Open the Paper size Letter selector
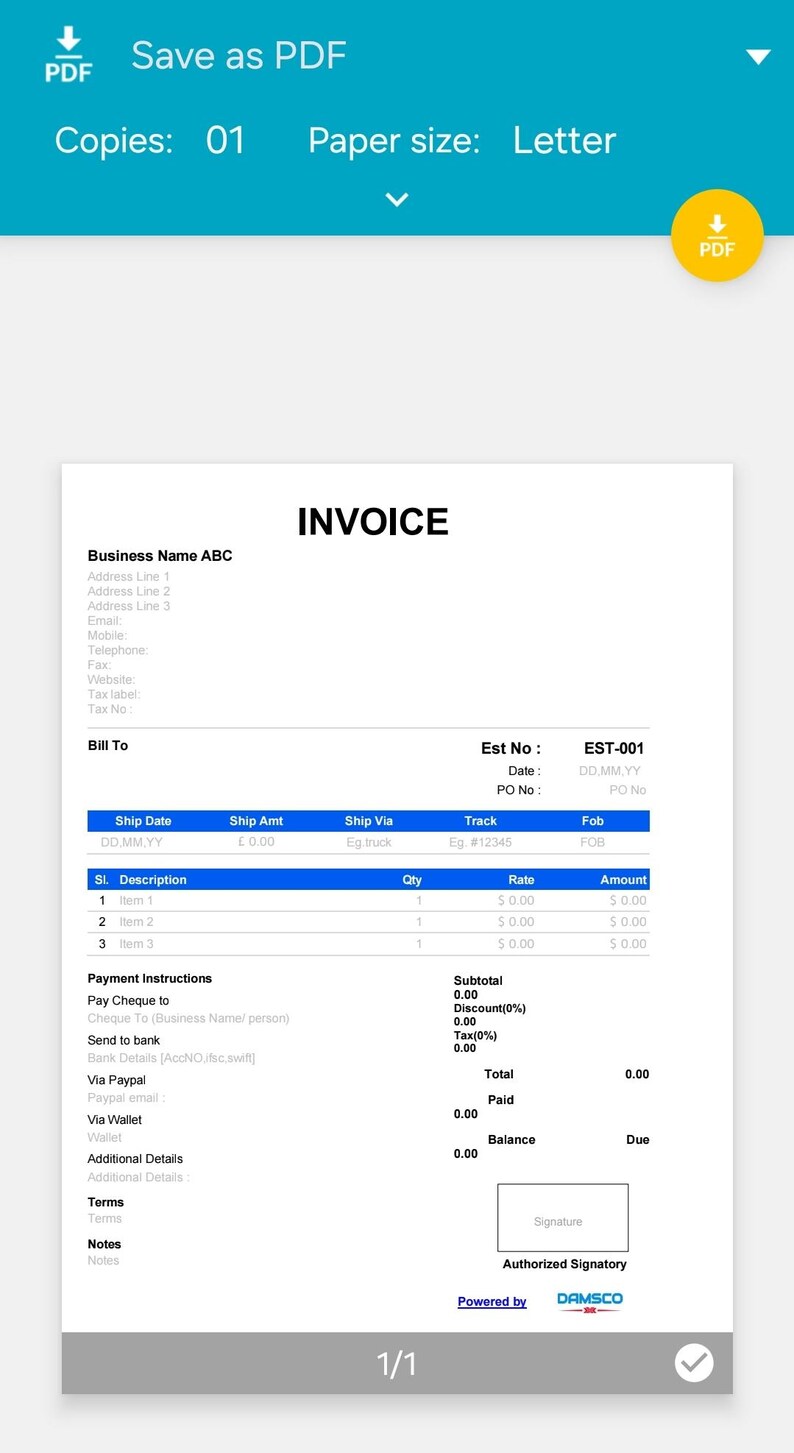The height and width of the screenshot is (1453, 794). click(x=564, y=140)
